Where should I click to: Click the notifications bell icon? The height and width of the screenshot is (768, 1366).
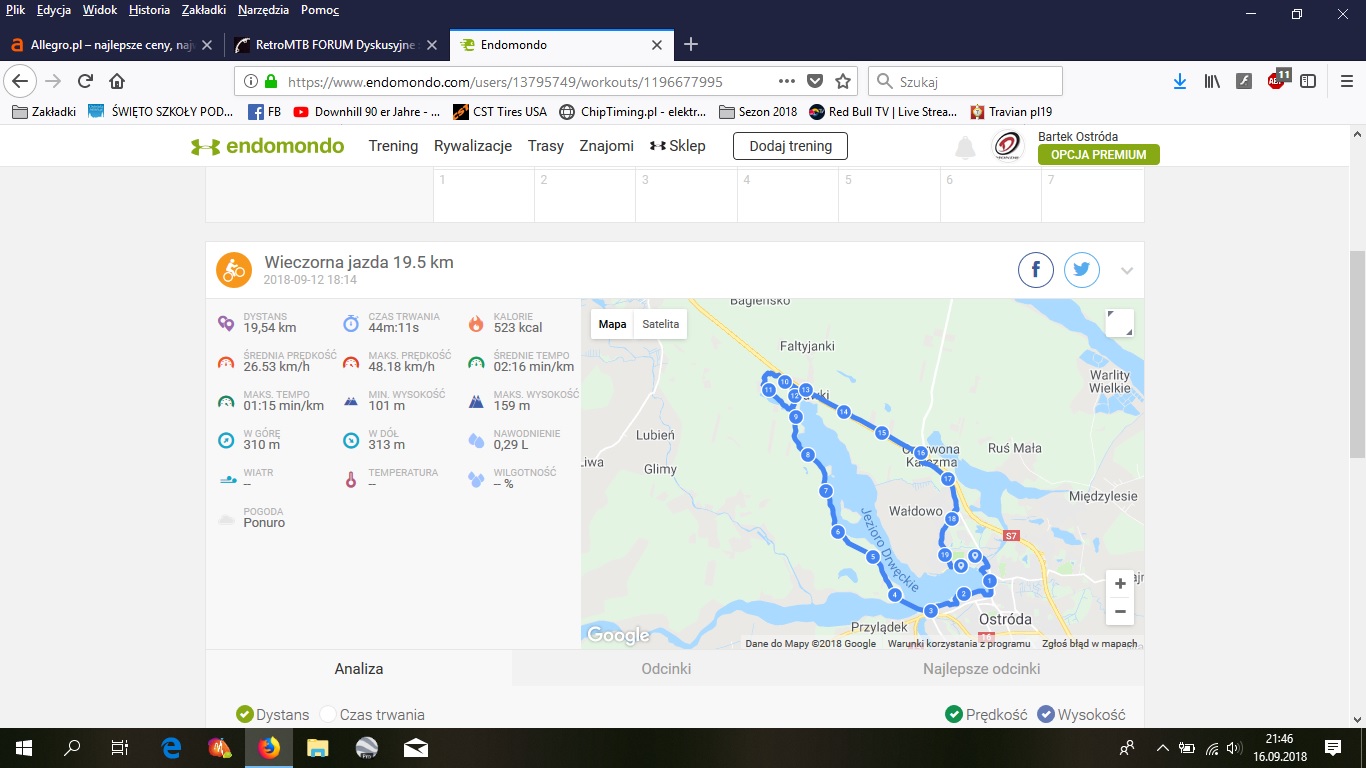click(x=965, y=148)
